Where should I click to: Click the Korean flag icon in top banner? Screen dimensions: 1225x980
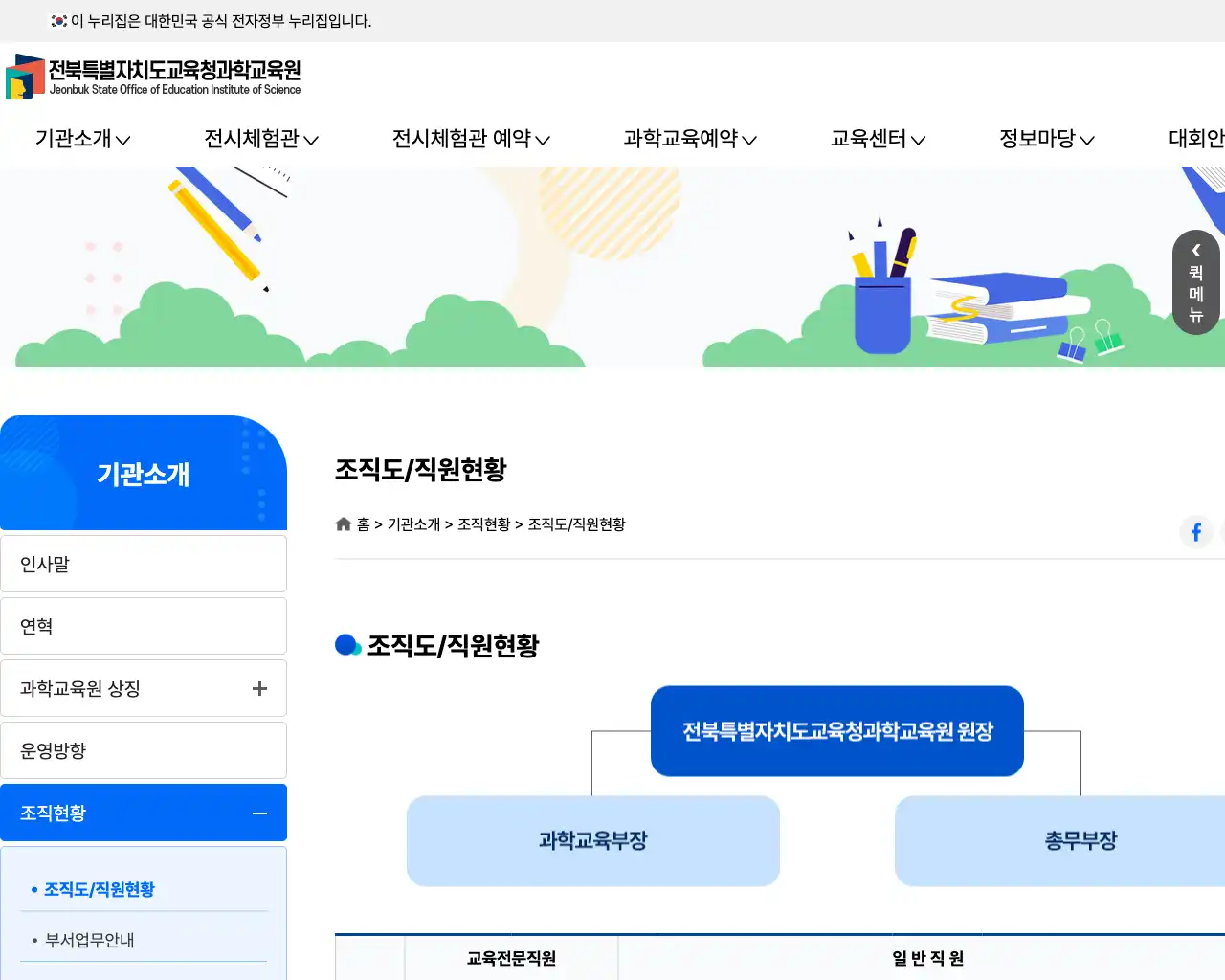click(x=56, y=20)
